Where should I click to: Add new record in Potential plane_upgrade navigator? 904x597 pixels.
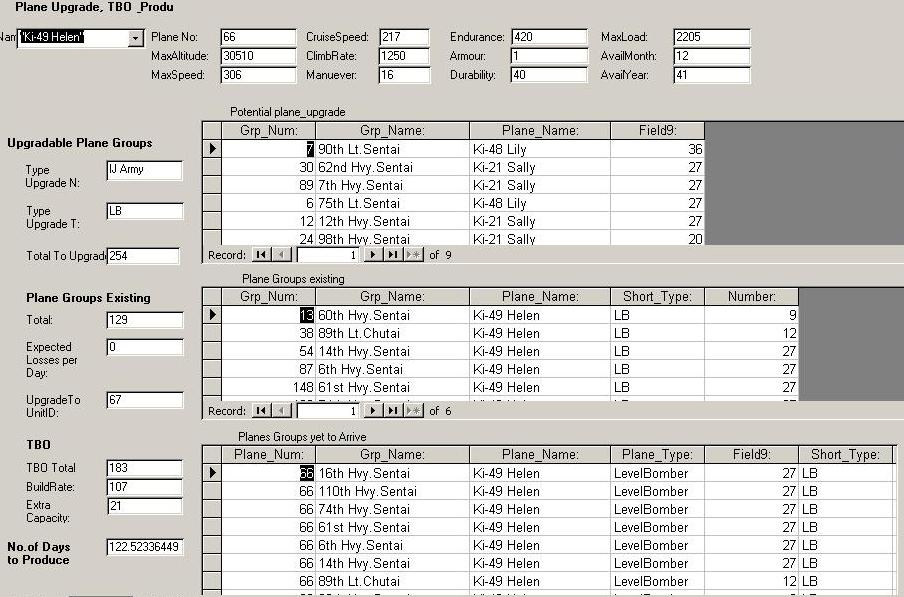point(413,255)
